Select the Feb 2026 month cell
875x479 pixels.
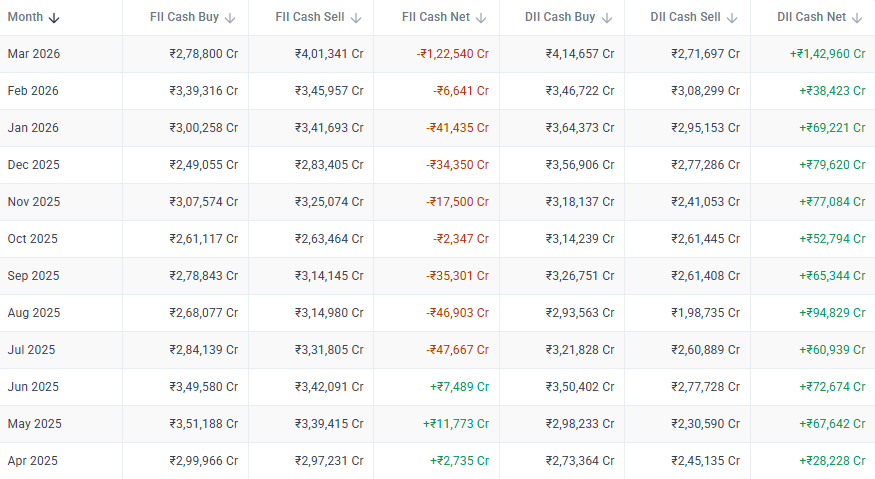click(x=33, y=91)
